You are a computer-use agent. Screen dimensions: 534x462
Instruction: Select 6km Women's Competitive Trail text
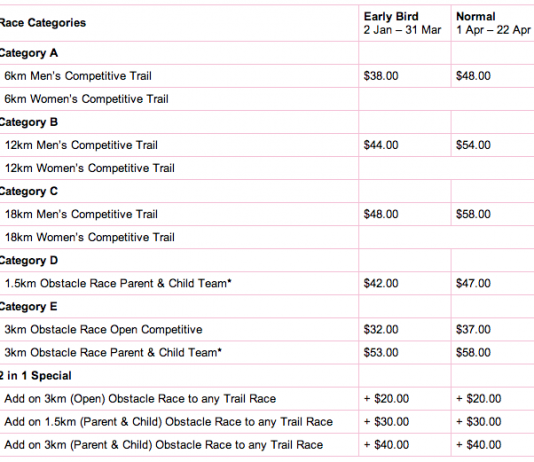point(86,99)
